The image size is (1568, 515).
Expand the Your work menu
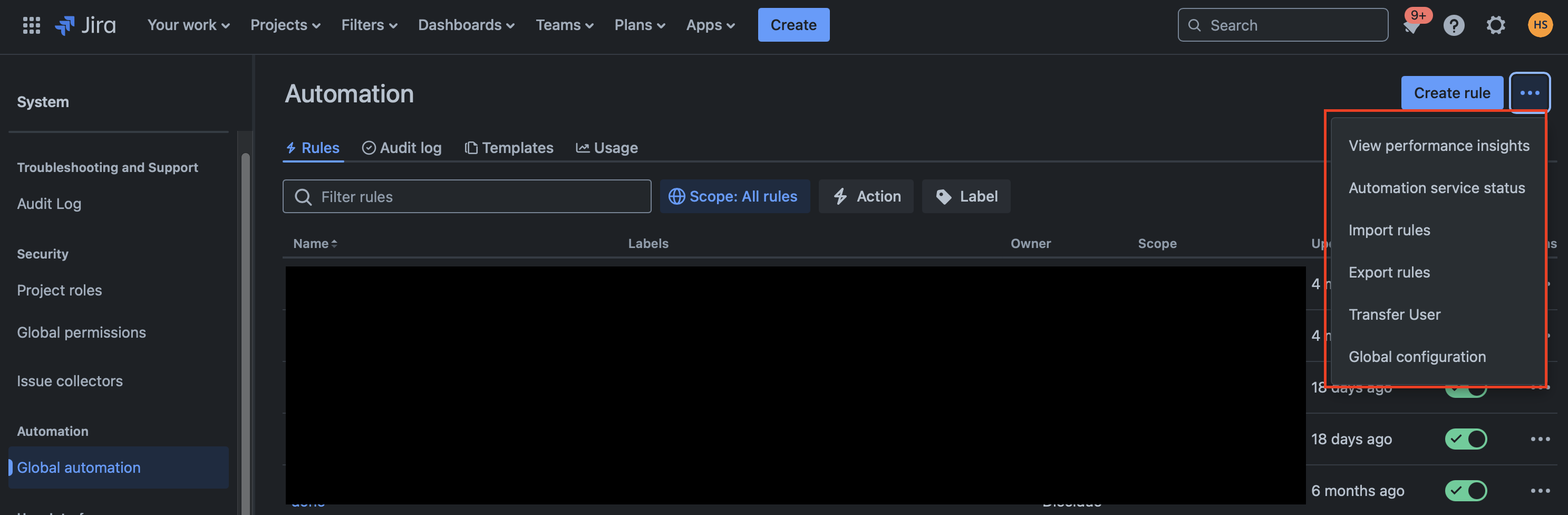[x=188, y=25]
